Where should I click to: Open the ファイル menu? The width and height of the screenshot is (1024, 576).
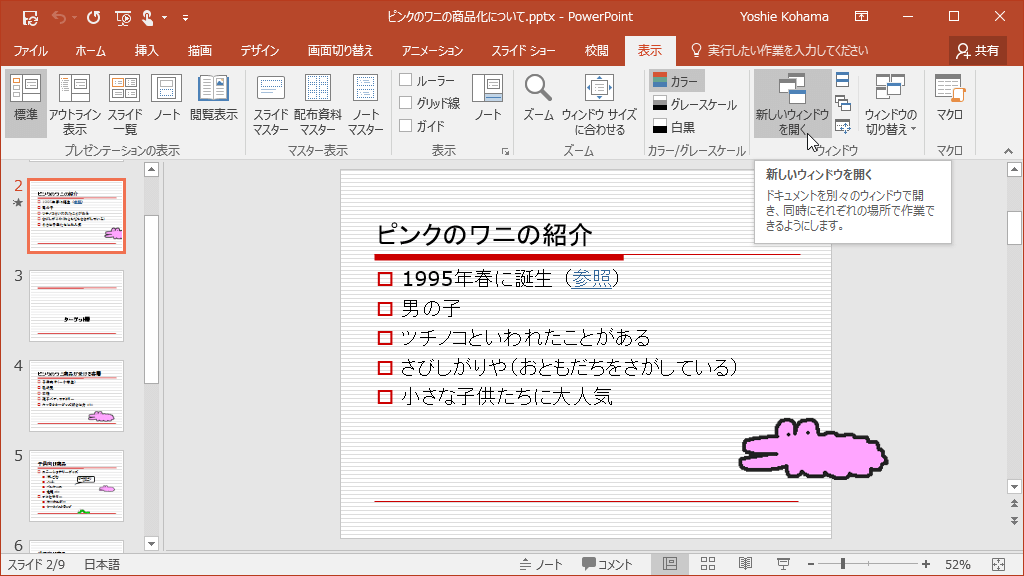point(31,49)
